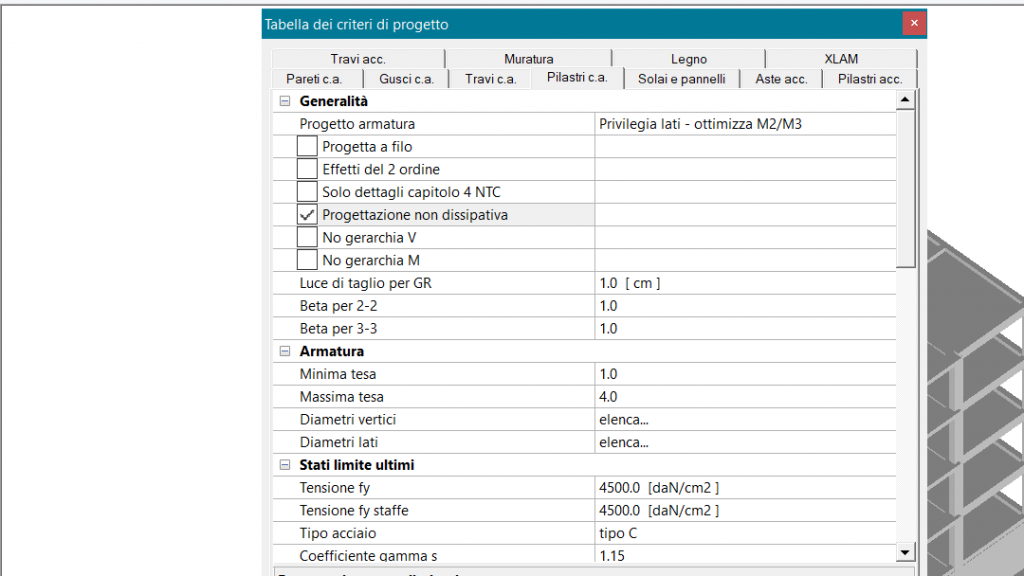Image resolution: width=1024 pixels, height=576 pixels.
Task: Close the Tabella dei criteri dialog
Action: [x=914, y=24]
